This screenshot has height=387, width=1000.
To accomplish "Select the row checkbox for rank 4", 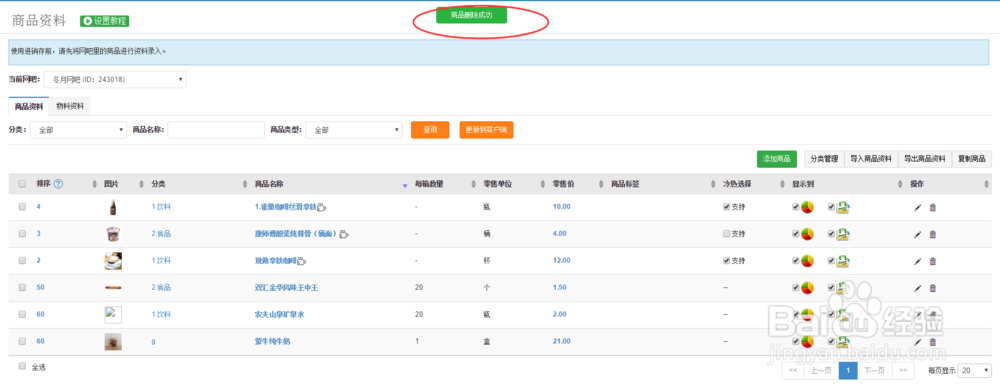I will [22, 207].
